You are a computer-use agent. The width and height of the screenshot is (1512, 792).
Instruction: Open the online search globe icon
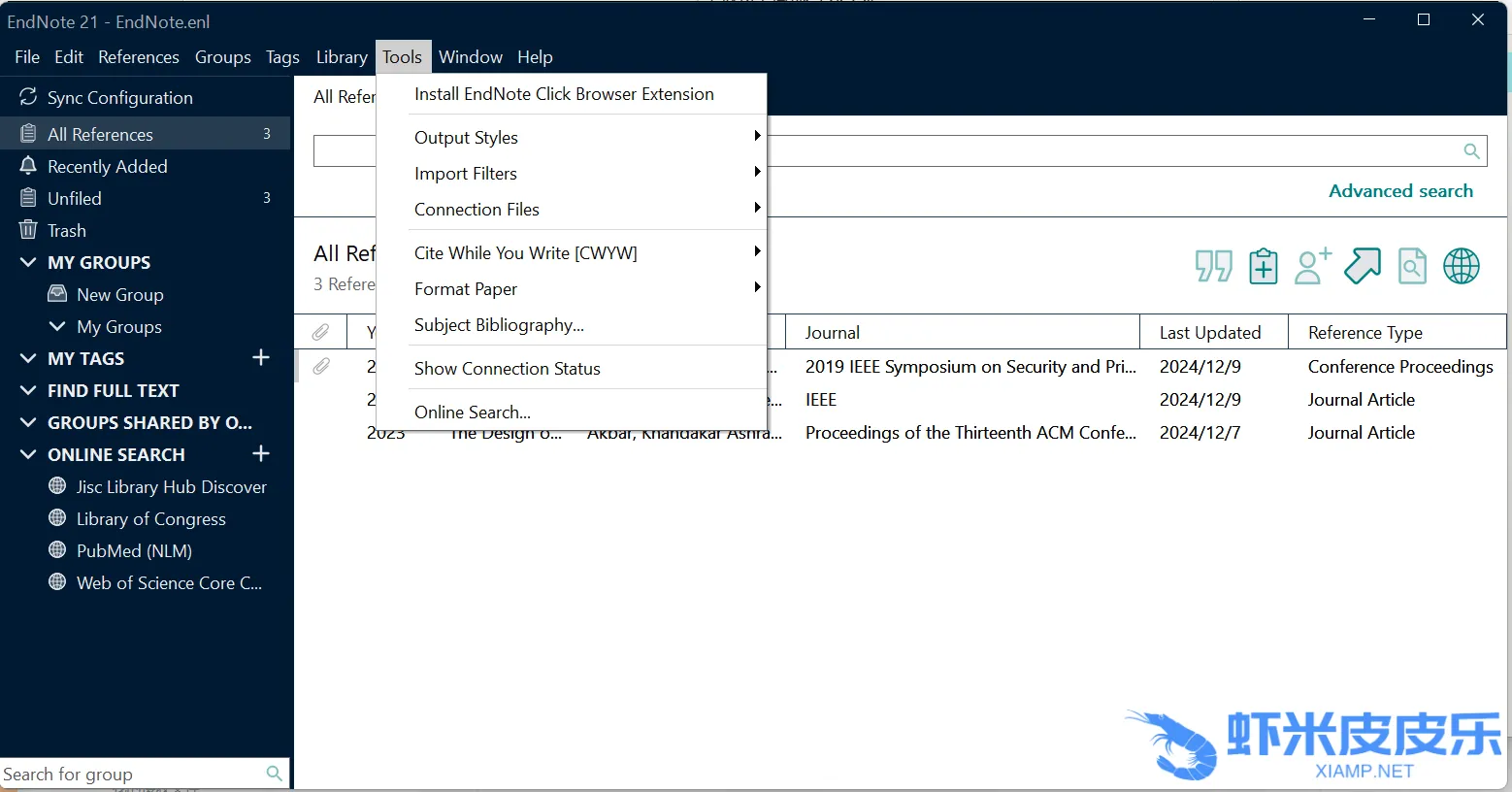pyautogui.click(x=1461, y=266)
